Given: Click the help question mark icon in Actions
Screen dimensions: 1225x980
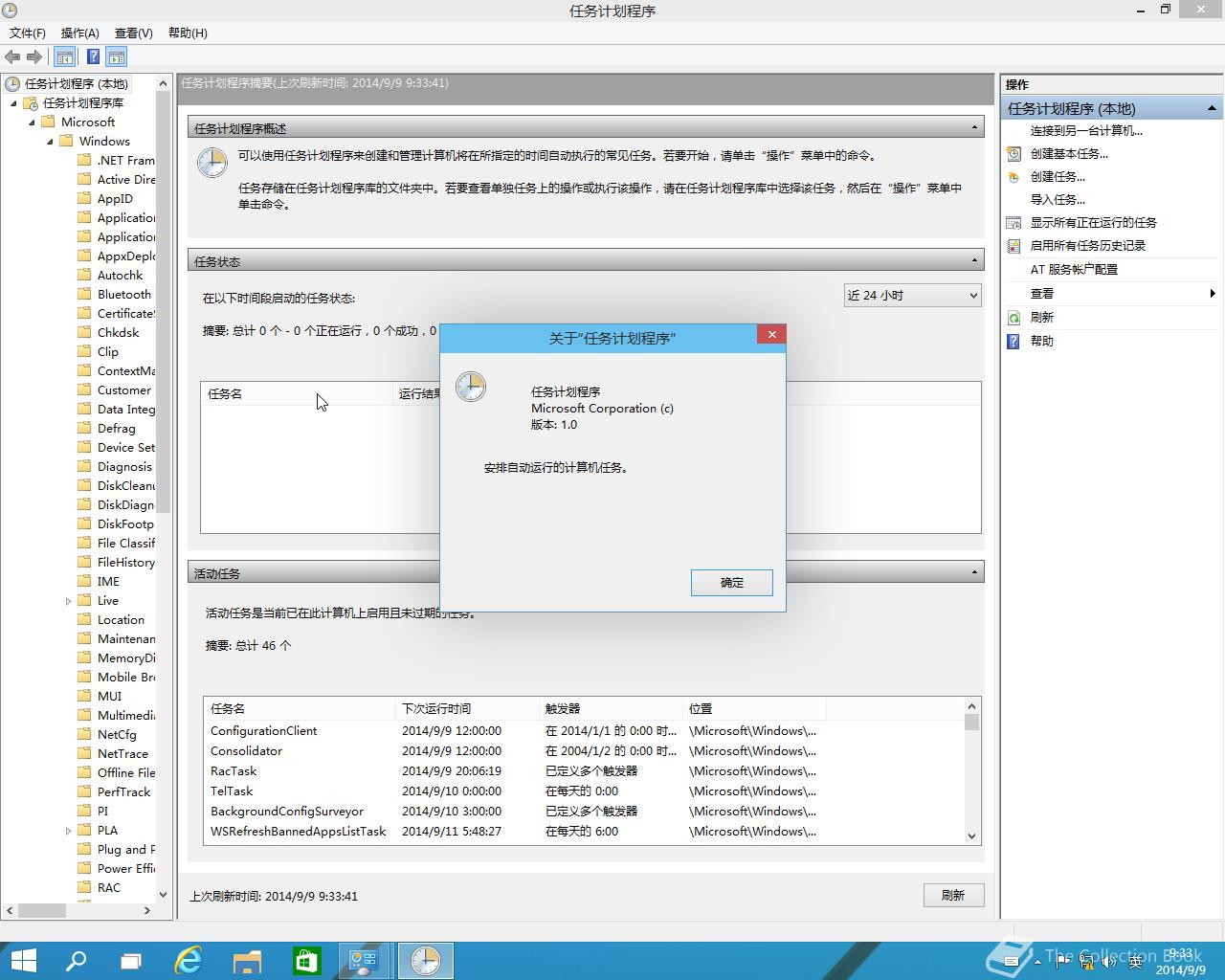Looking at the screenshot, I should [1013, 341].
